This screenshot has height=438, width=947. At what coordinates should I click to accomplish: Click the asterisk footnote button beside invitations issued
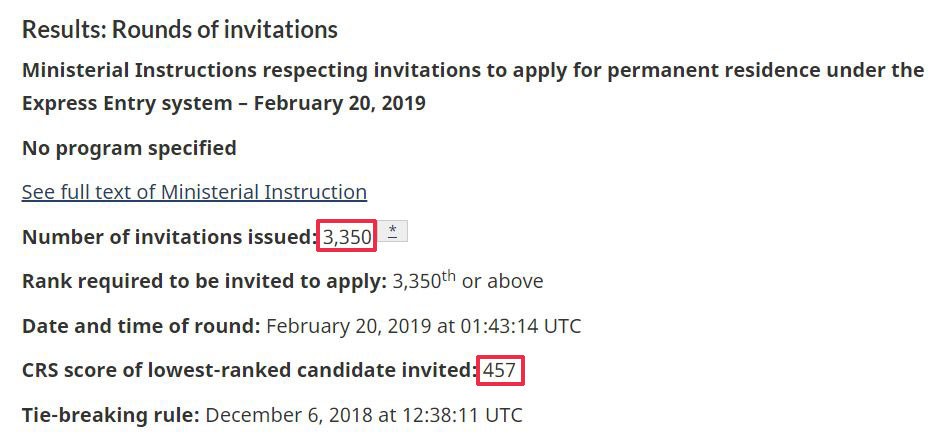point(393,232)
